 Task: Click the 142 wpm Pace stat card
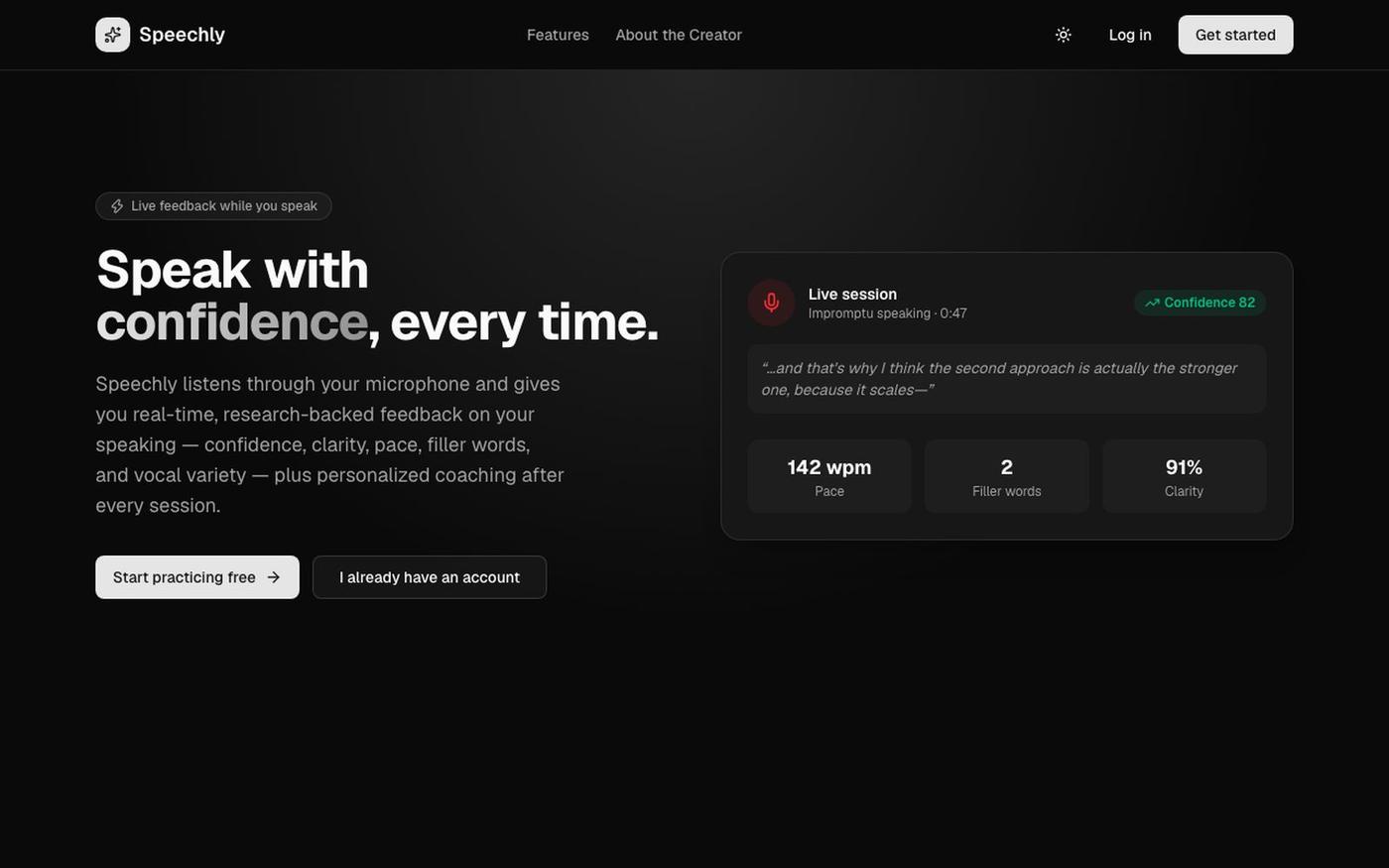(829, 476)
